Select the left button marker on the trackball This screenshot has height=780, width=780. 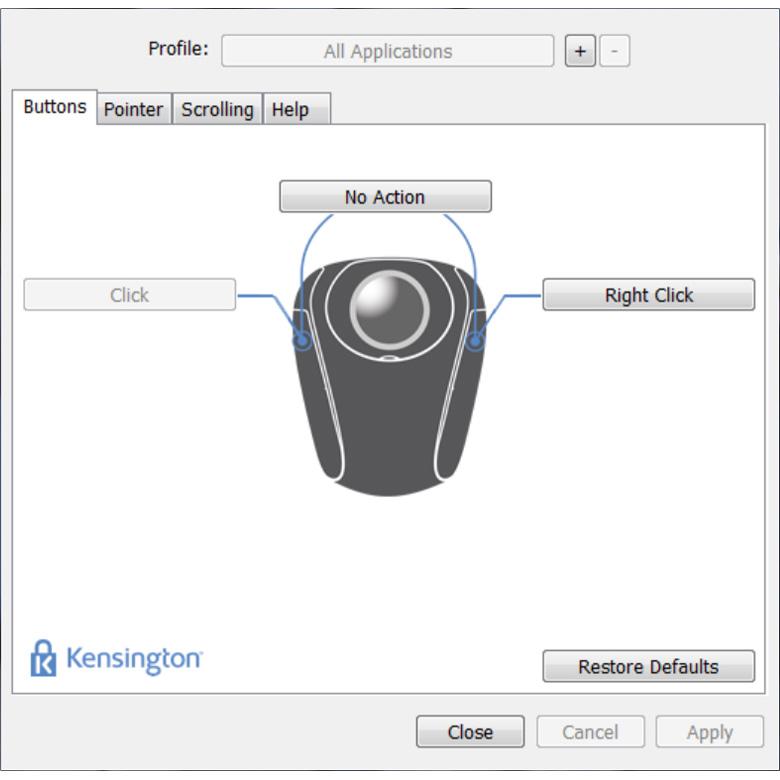[302, 341]
